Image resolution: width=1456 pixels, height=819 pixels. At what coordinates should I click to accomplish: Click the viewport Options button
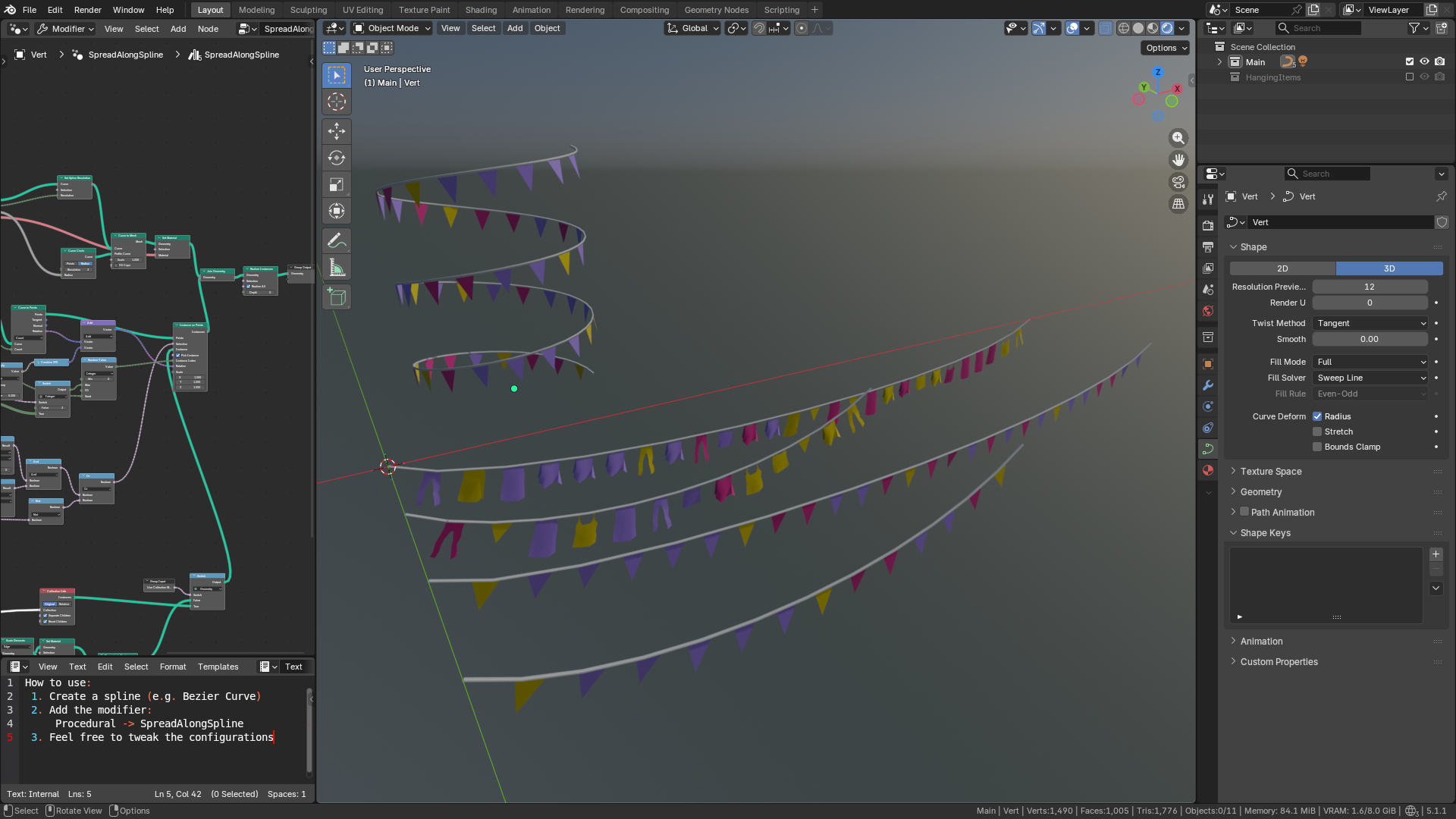pyautogui.click(x=1166, y=48)
